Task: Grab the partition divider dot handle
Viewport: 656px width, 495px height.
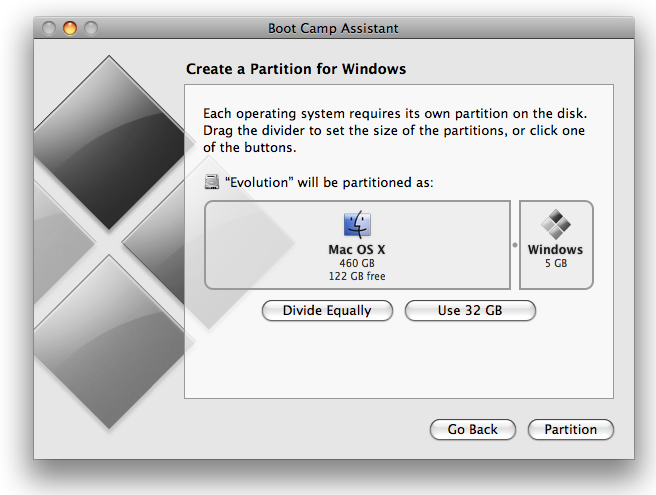Action: point(515,245)
